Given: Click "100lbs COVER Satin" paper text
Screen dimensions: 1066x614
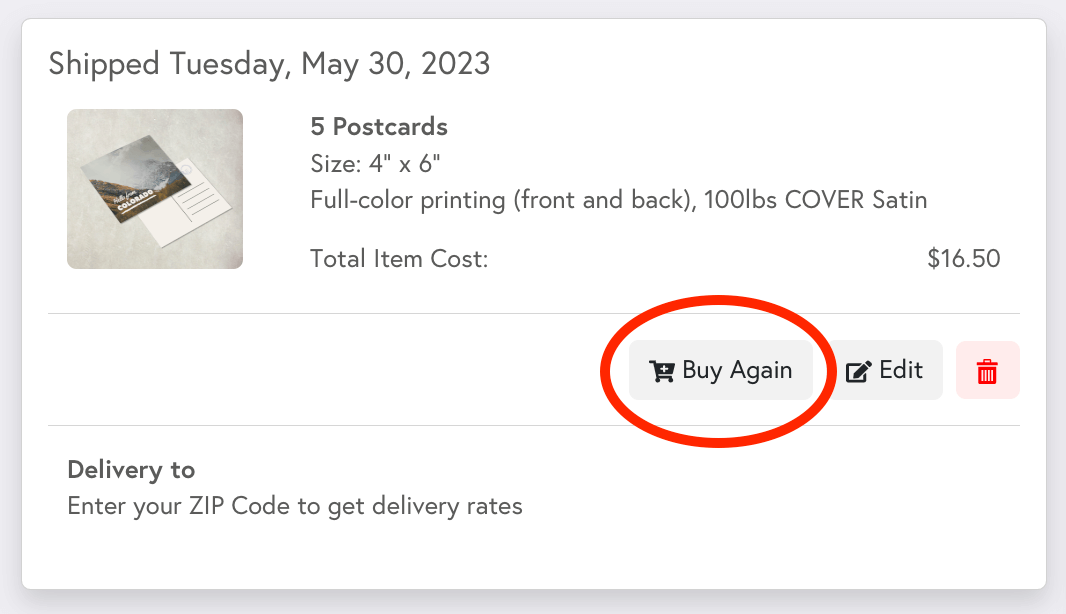Looking at the screenshot, I should (815, 199).
